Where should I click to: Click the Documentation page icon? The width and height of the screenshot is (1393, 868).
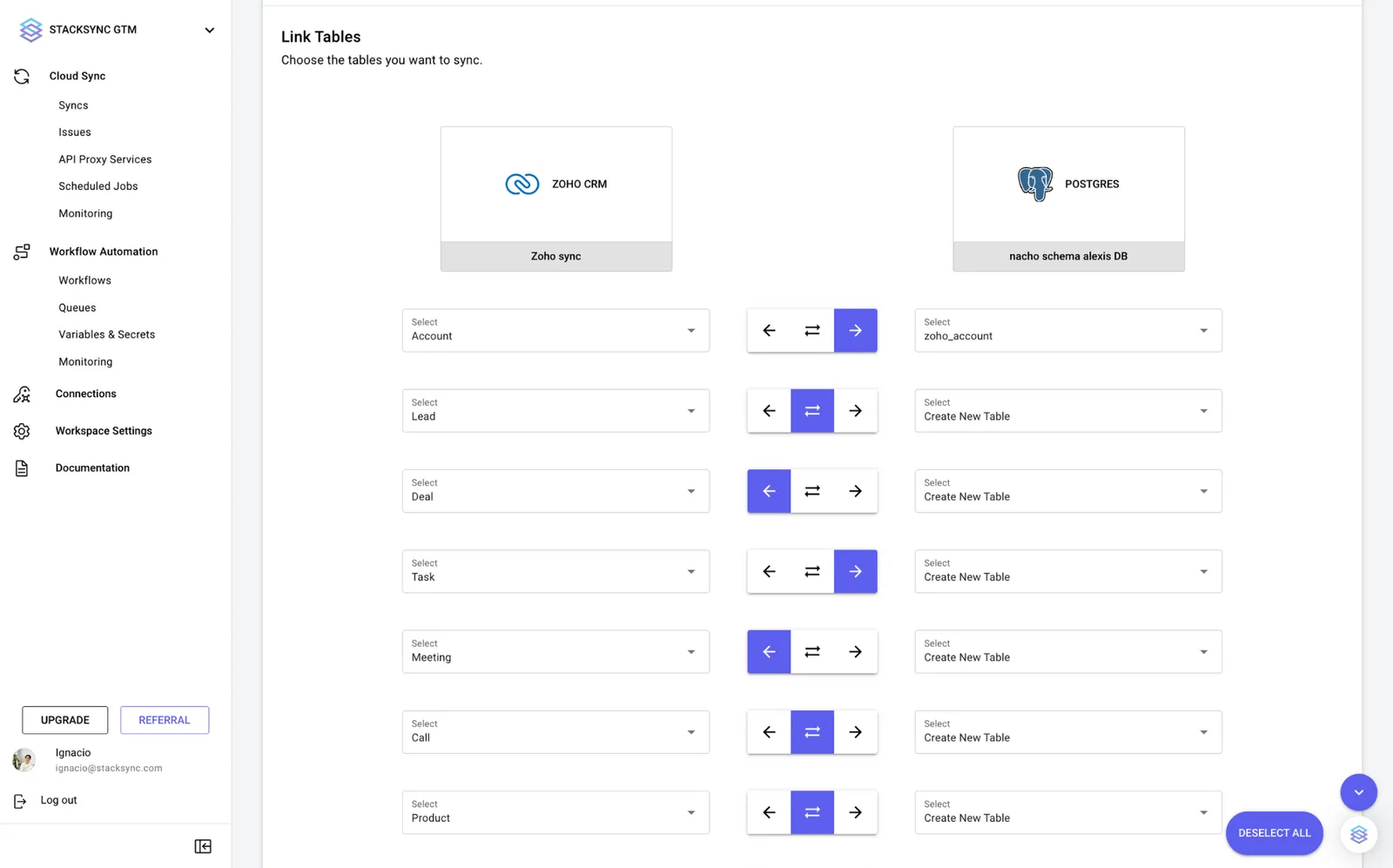22,468
